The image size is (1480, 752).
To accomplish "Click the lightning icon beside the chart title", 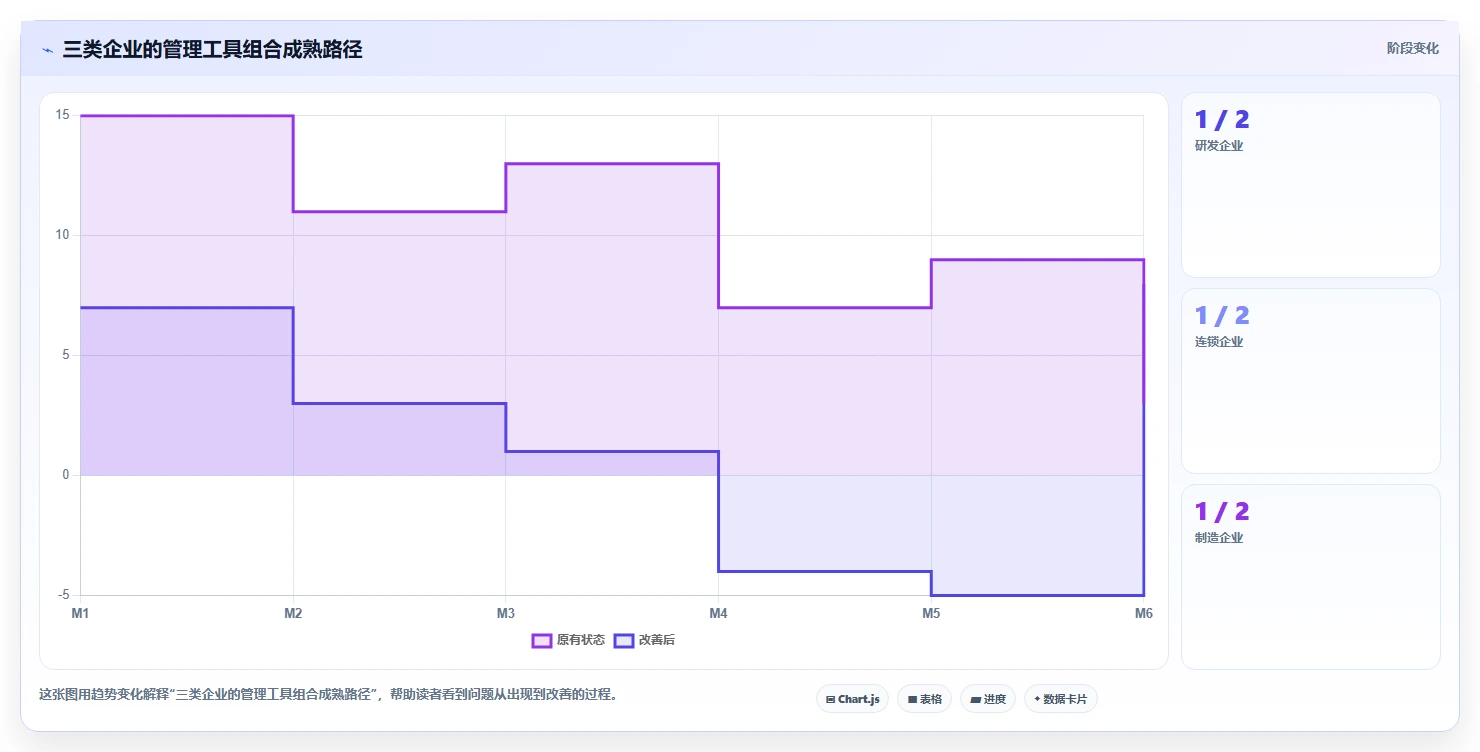I will (48, 50).
